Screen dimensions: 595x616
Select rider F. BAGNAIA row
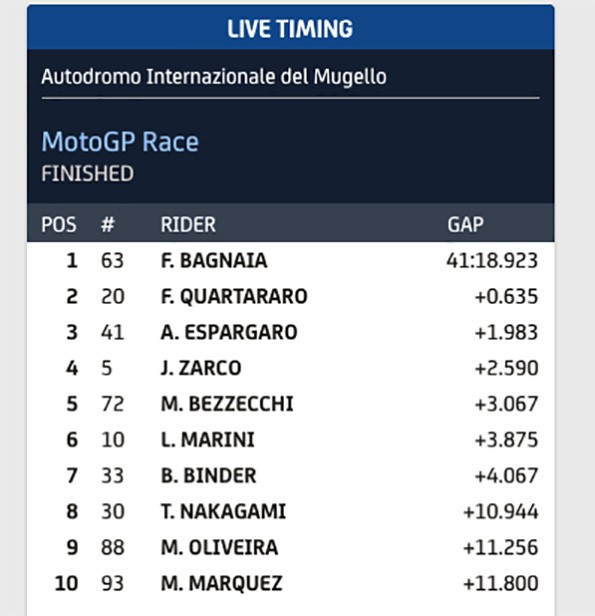tap(291, 260)
